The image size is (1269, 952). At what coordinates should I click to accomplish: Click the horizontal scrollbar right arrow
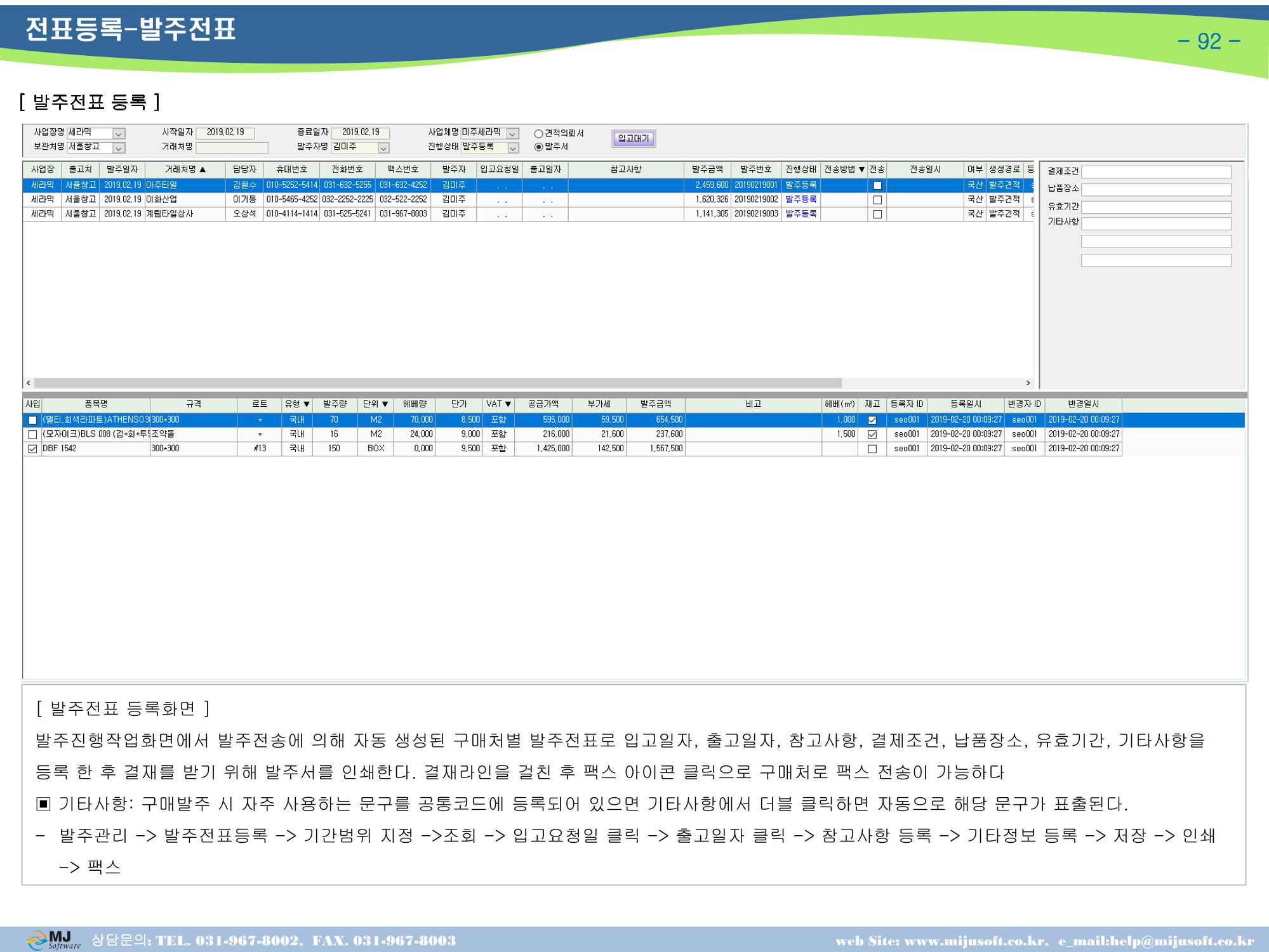tap(1028, 383)
